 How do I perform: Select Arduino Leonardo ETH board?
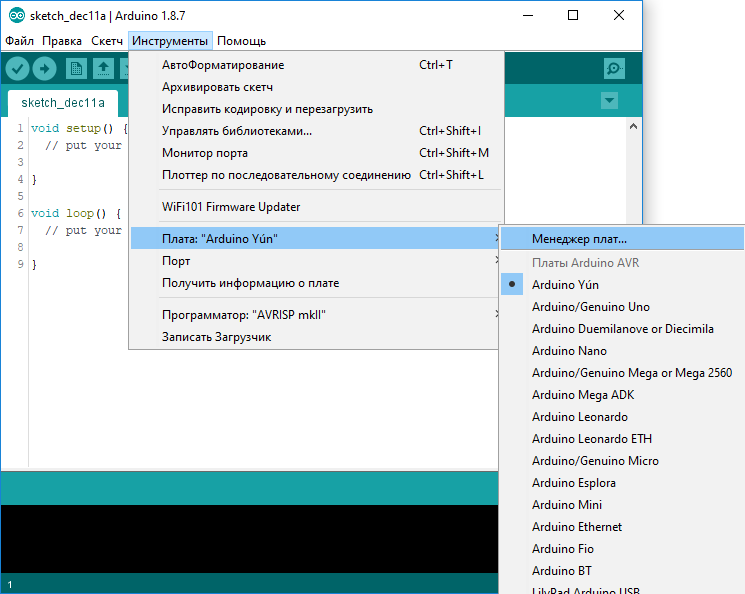(x=622, y=439)
